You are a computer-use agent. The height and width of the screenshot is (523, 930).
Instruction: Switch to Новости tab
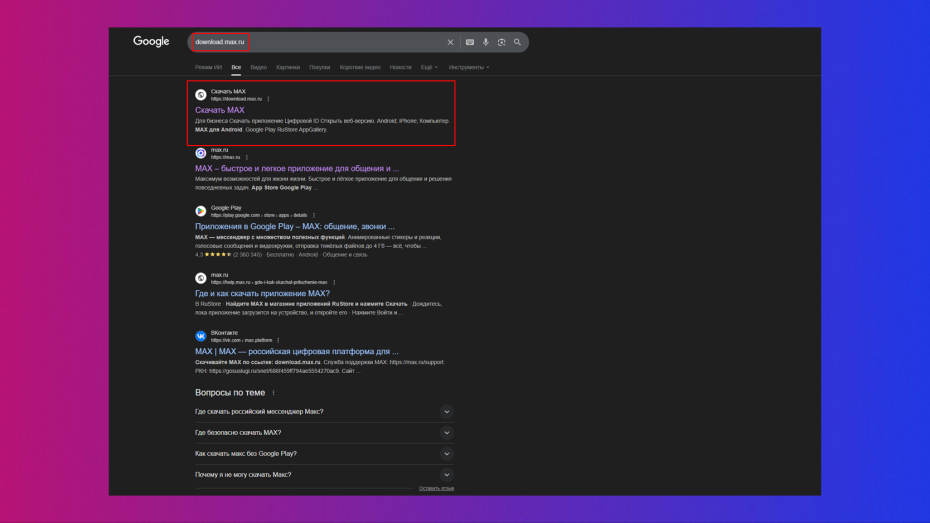click(x=400, y=68)
